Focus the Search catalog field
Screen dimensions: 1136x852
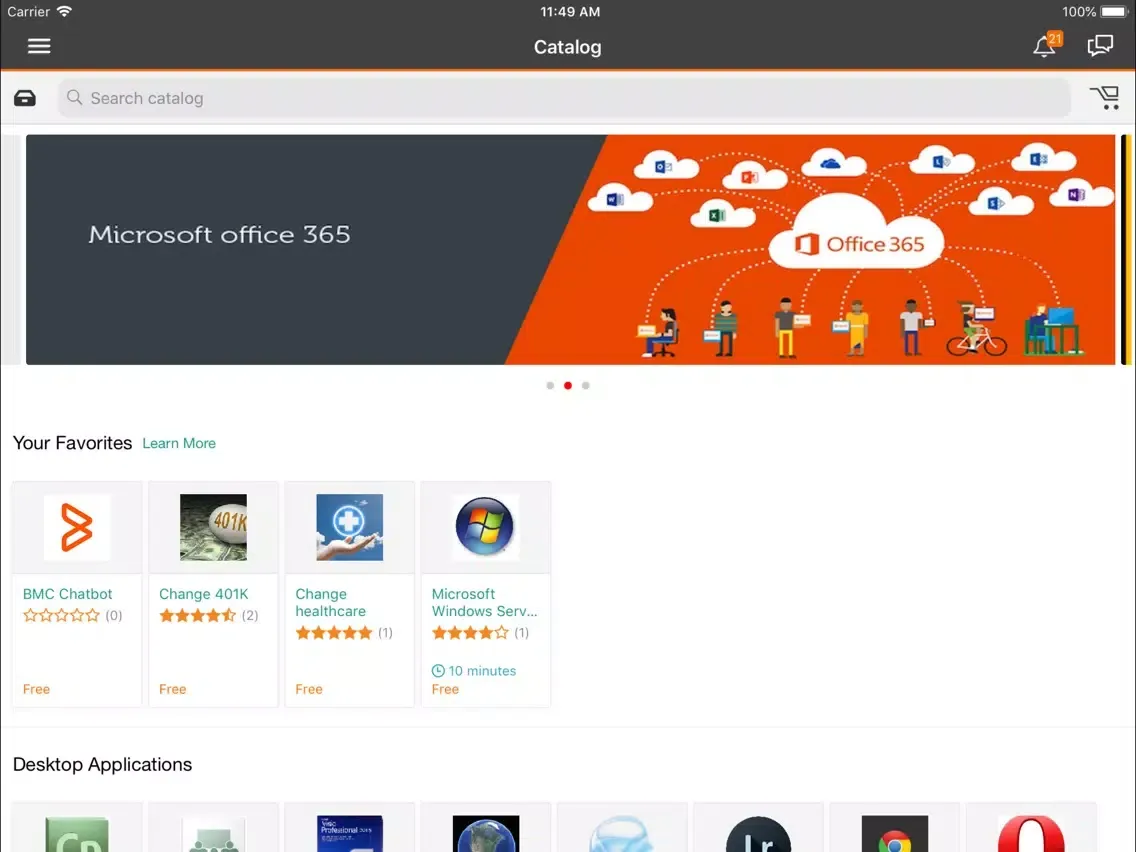(x=564, y=98)
